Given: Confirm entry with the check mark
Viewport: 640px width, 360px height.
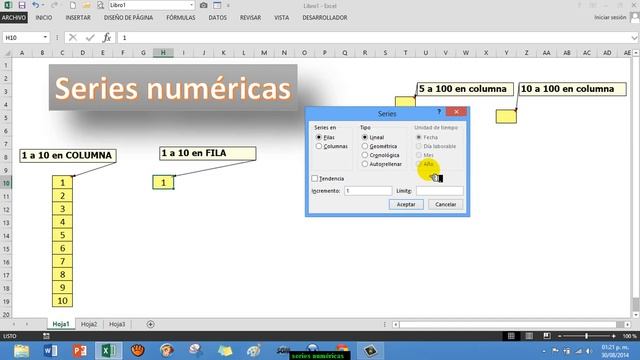Looking at the screenshot, I should [x=90, y=38].
